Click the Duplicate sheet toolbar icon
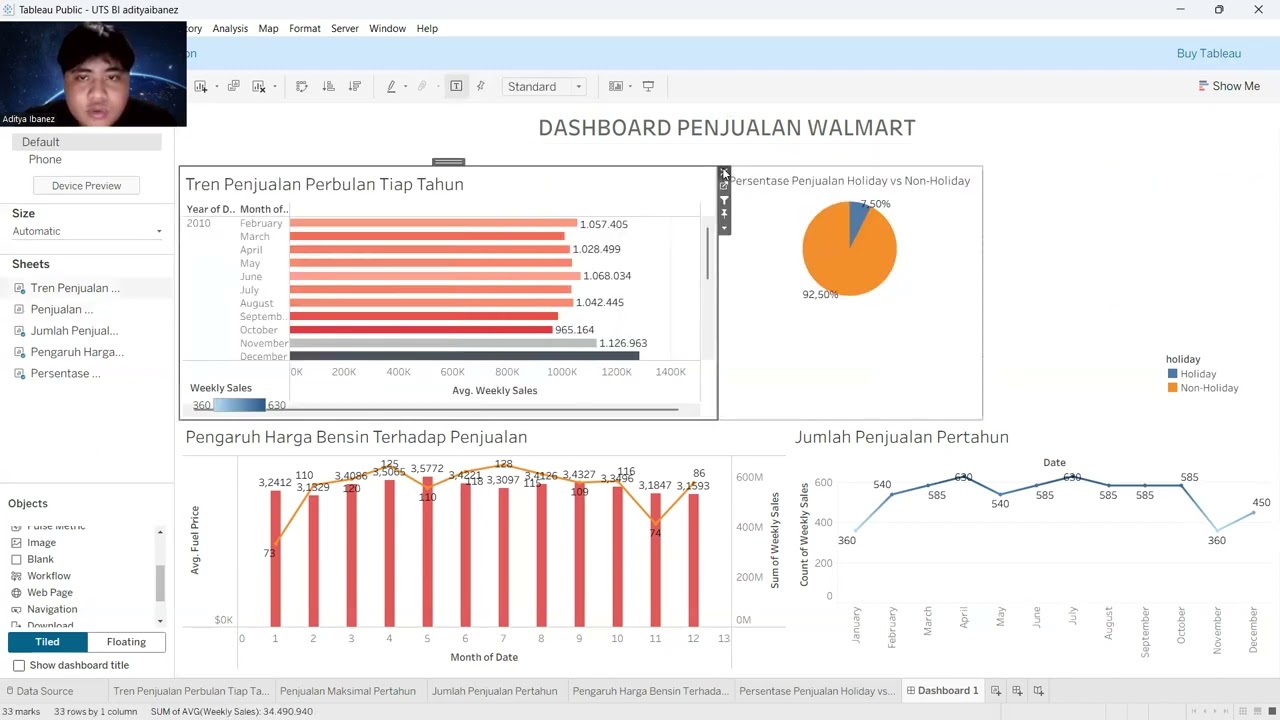The height and width of the screenshot is (720, 1280). pos(233,87)
